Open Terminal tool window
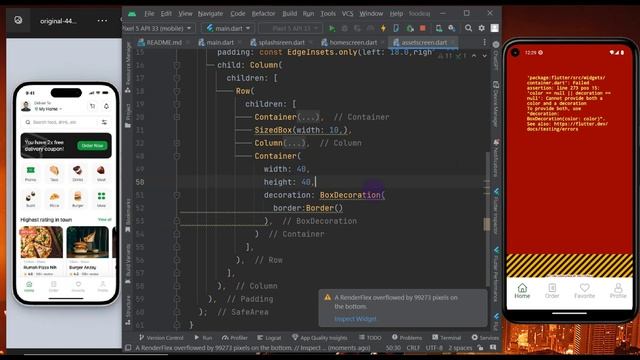The height and width of the screenshot is (360, 640). (x=446, y=338)
